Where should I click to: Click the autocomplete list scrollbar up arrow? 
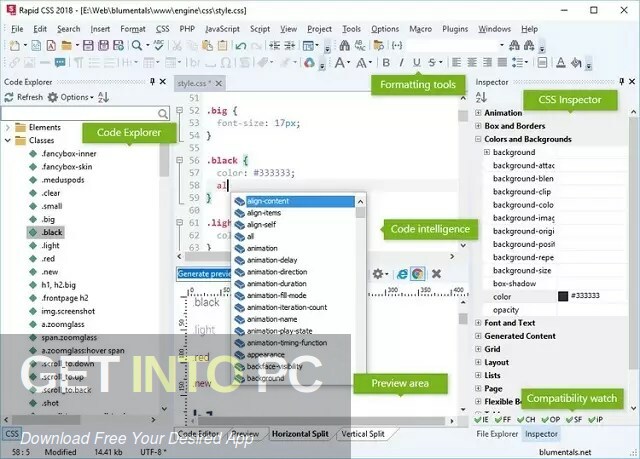(360, 202)
